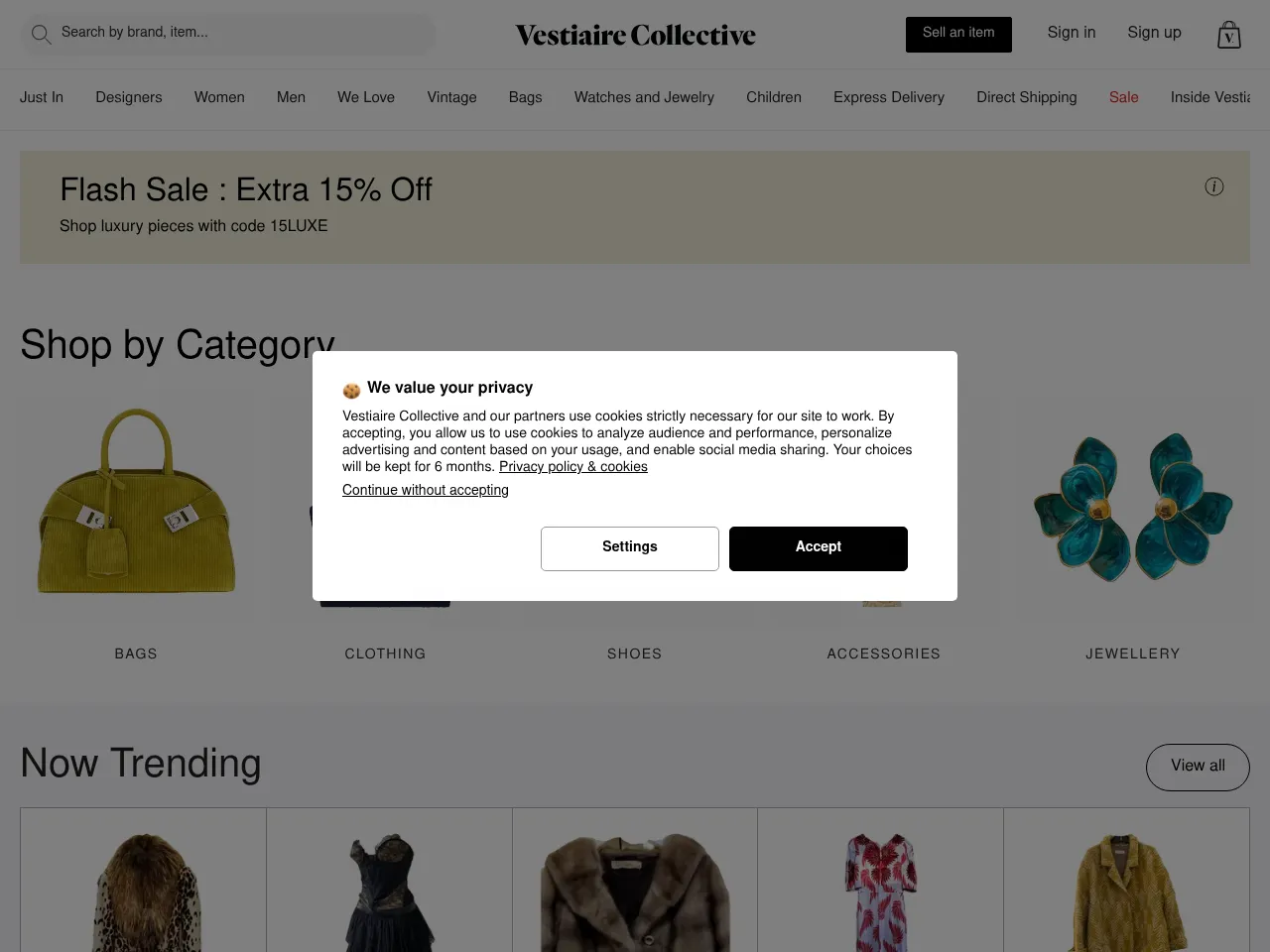Focus the brand and item search field
This screenshot has width=1270, height=952.
click(238, 33)
